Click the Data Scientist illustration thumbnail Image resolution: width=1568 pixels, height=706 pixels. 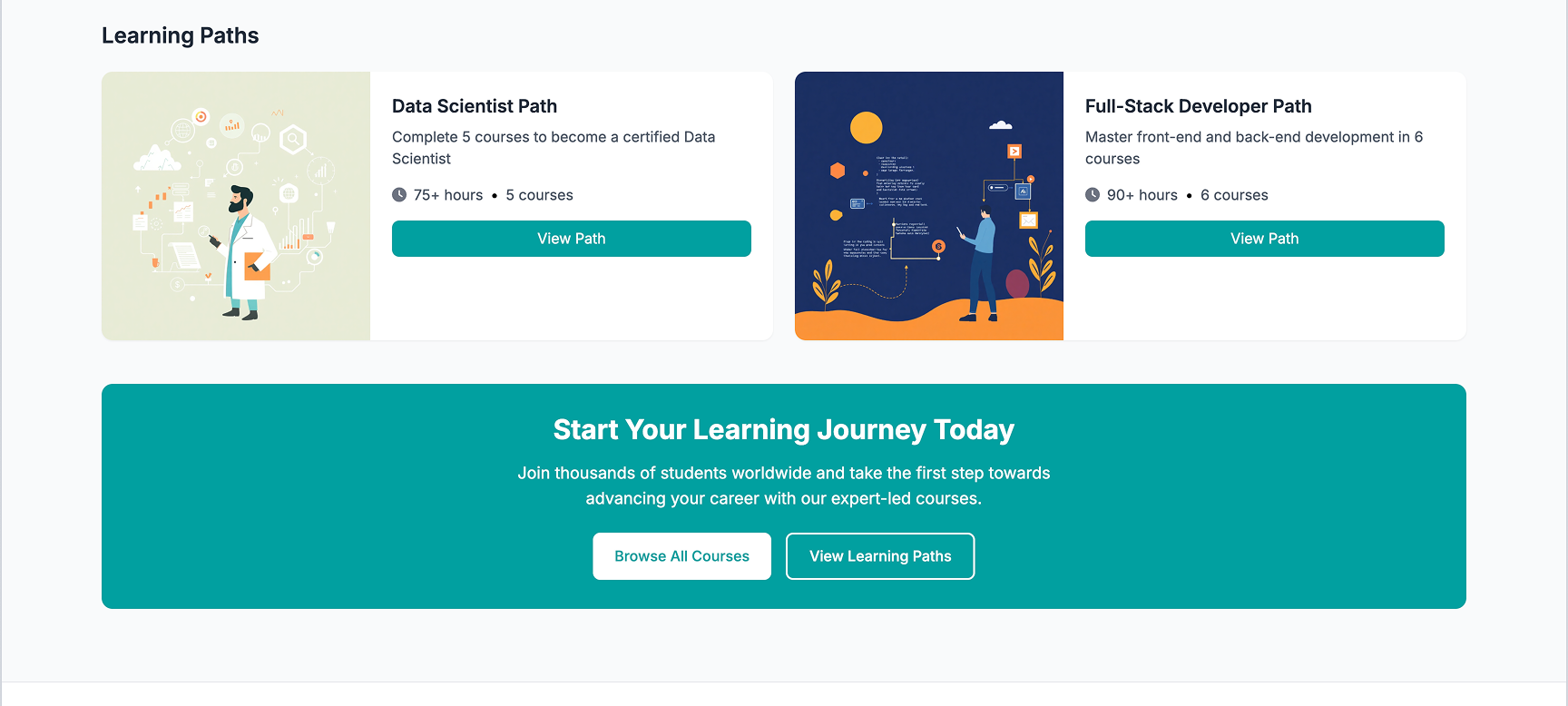[x=236, y=206]
